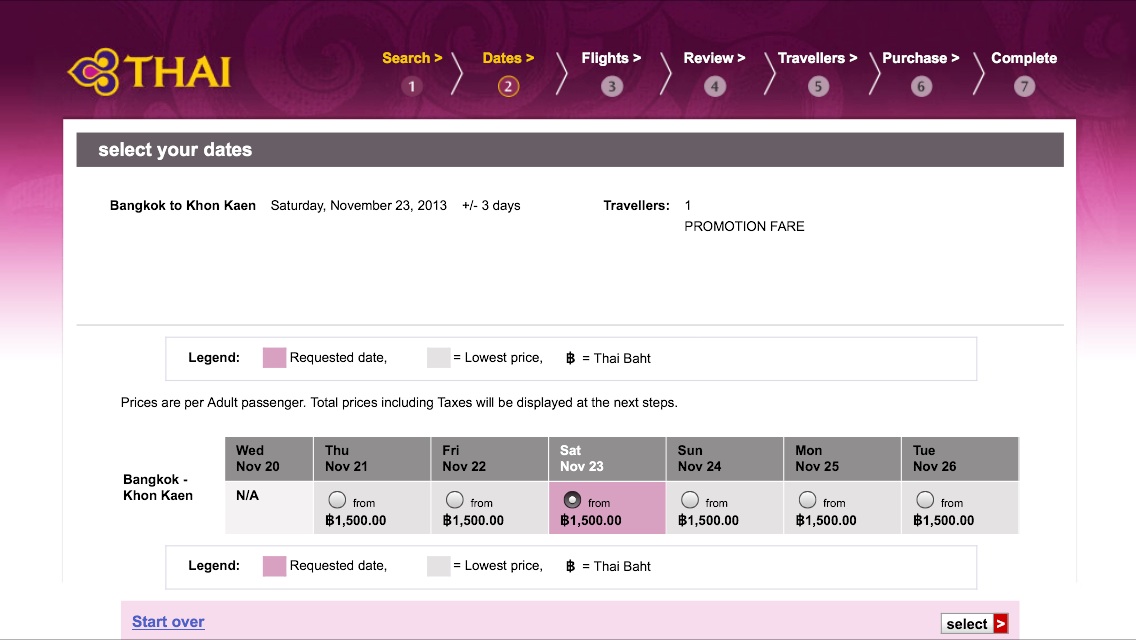Screen dimensions: 1136x640
Task: Go back to the Search step tab
Action: click(x=411, y=58)
